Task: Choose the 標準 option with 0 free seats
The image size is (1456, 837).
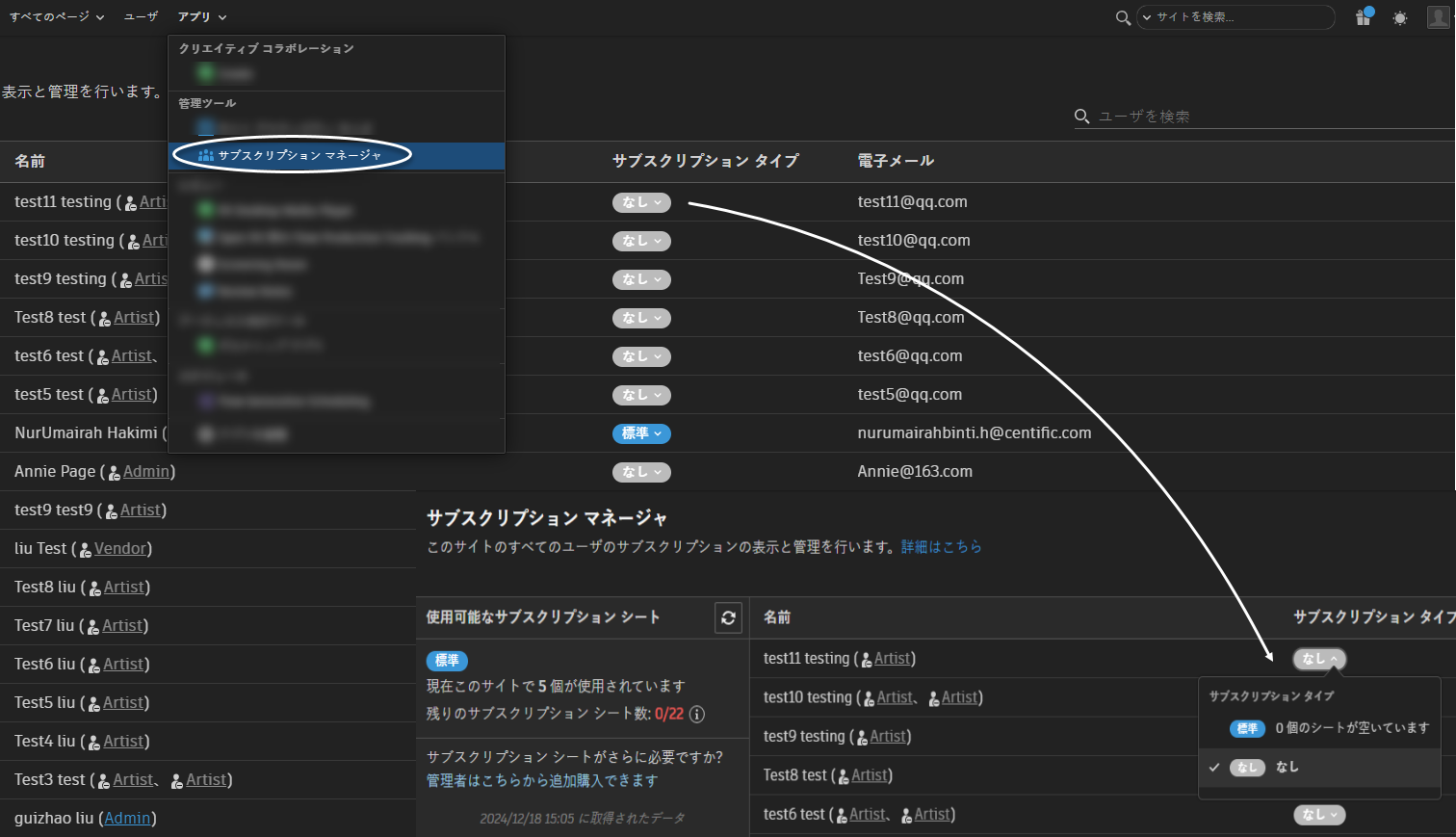Action: 1319,728
